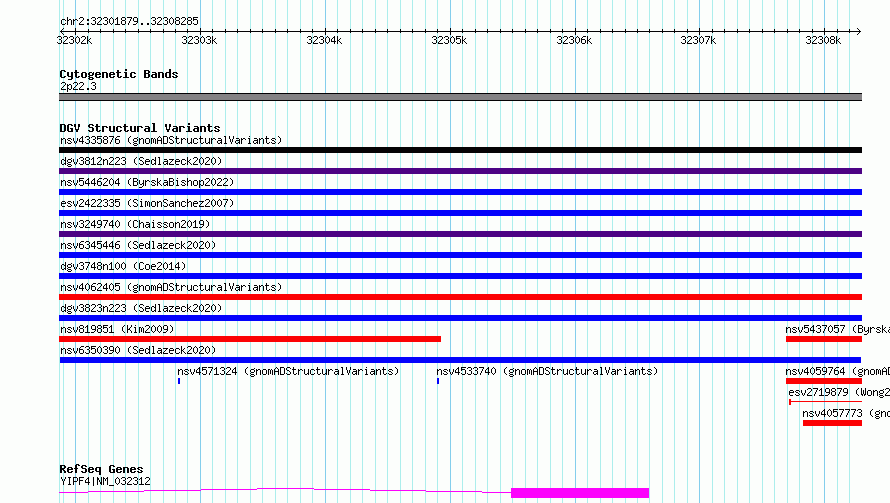Click the nsv5437057 red bar
This screenshot has width=890, height=503.
tap(824, 339)
